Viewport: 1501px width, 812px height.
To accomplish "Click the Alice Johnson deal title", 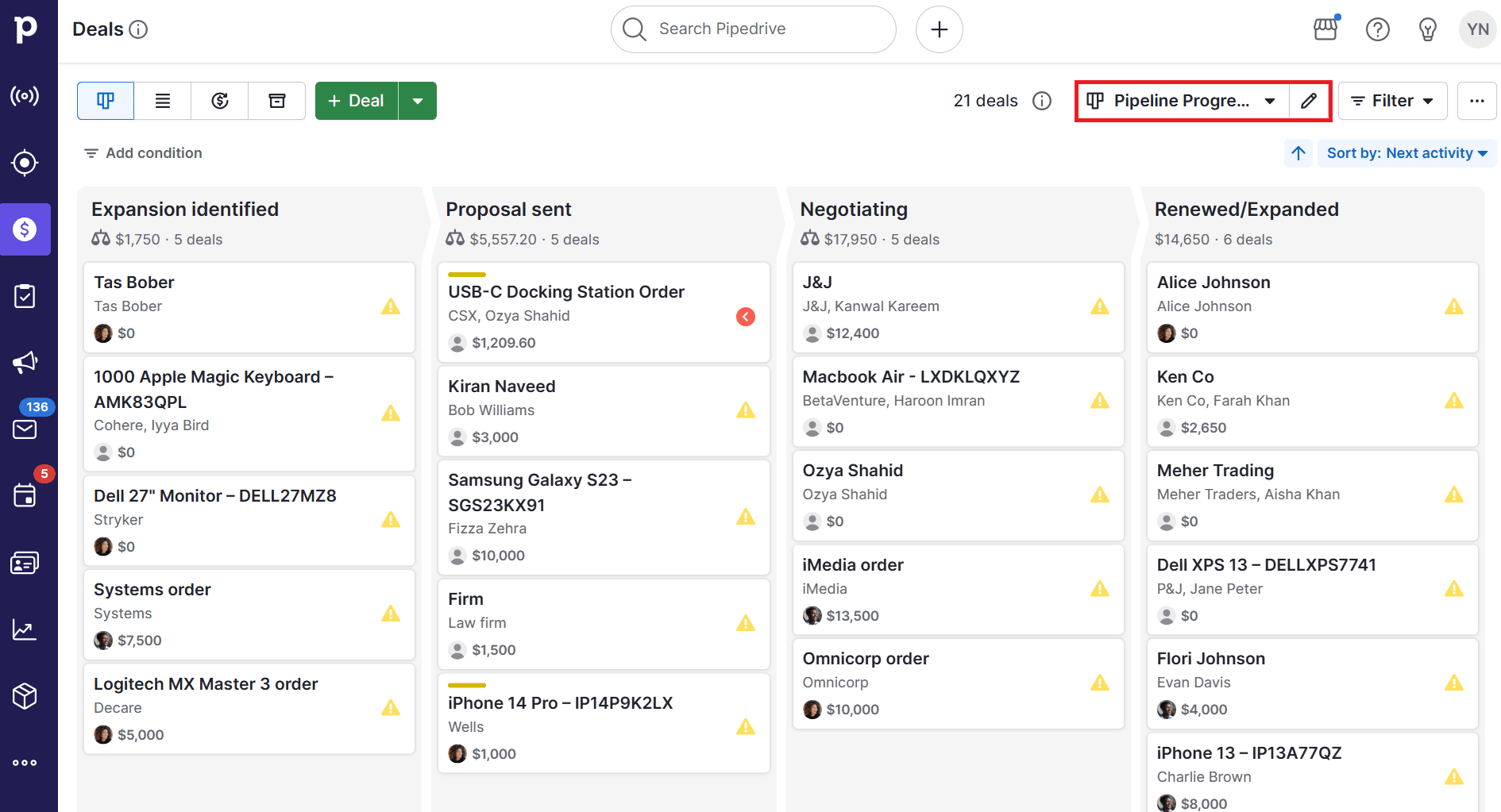I will (x=1214, y=283).
